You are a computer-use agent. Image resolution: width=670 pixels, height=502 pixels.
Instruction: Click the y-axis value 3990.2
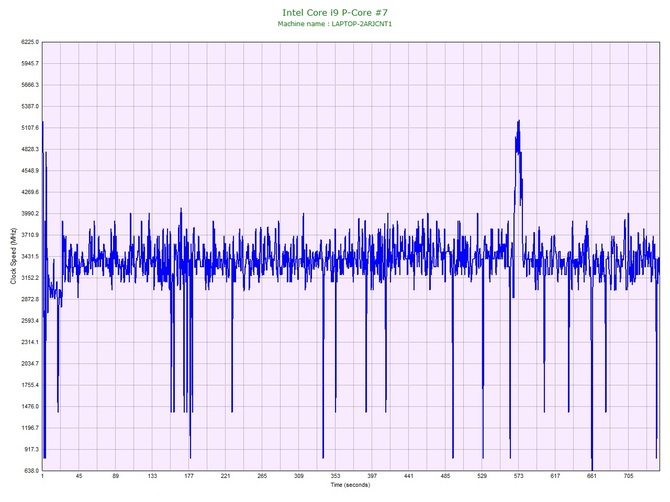(x=30, y=213)
